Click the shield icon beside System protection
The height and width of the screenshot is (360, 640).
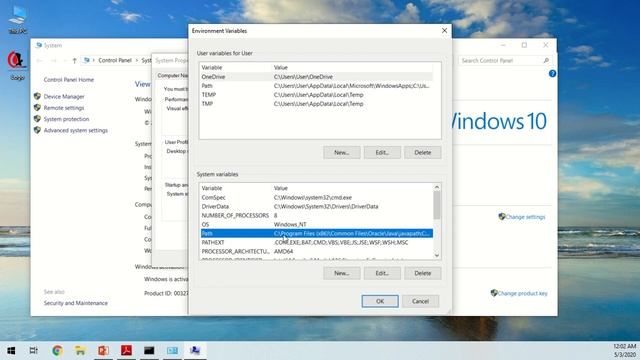(37, 119)
